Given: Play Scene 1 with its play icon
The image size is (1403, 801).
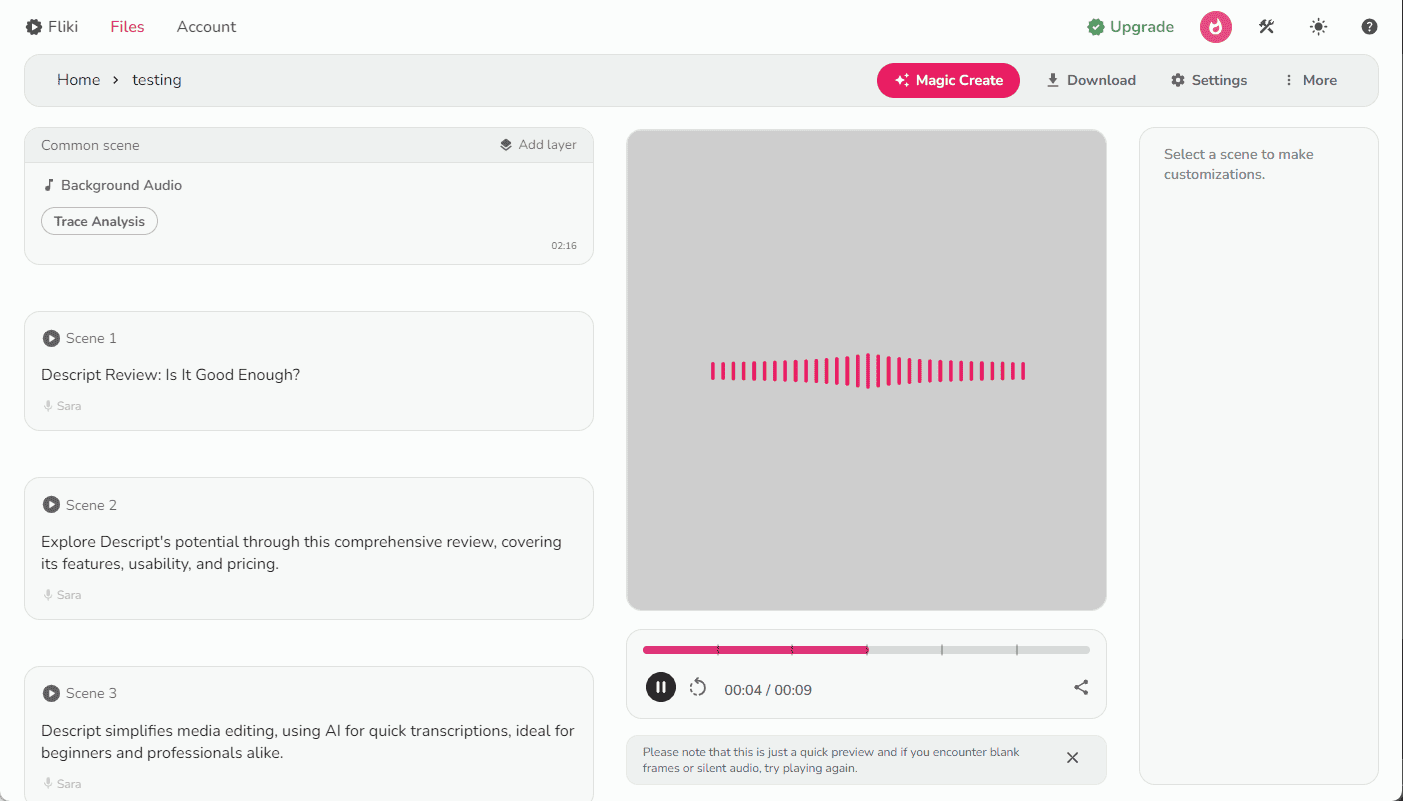Looking at the screenshot, I should point(51,338).
